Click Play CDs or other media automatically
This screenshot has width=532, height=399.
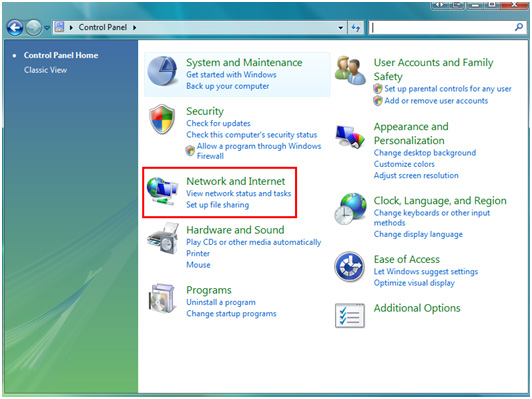coord(253,242)
